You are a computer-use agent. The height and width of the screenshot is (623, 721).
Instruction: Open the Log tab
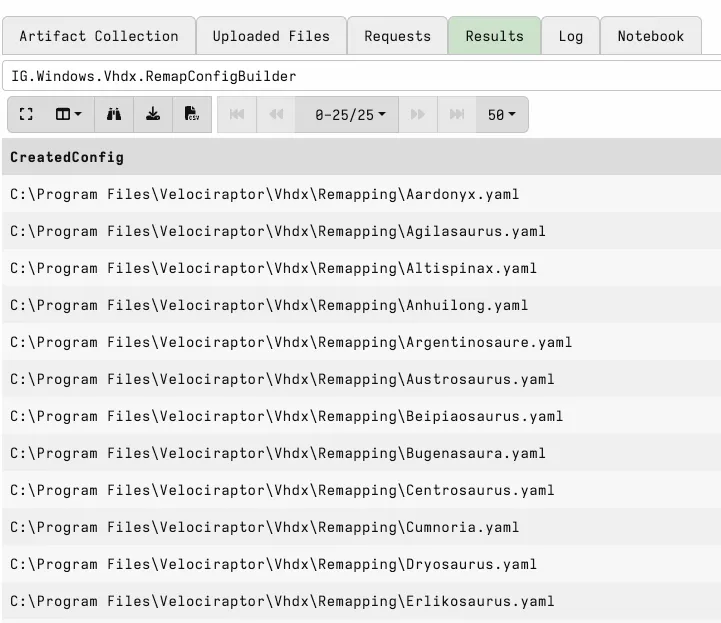point(570,36)
